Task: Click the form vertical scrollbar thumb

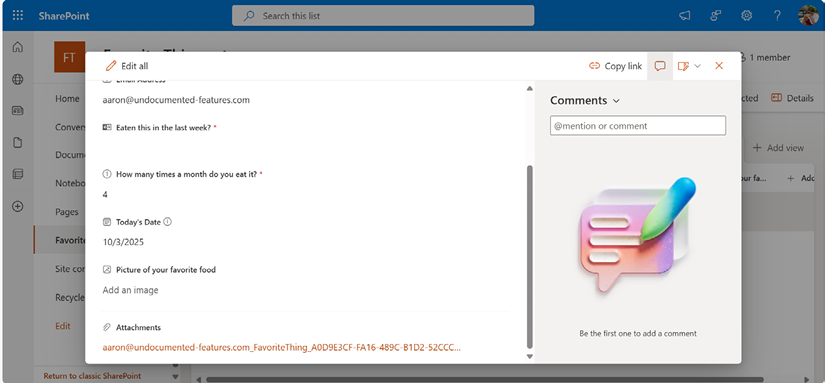Action: pos(529,257)
